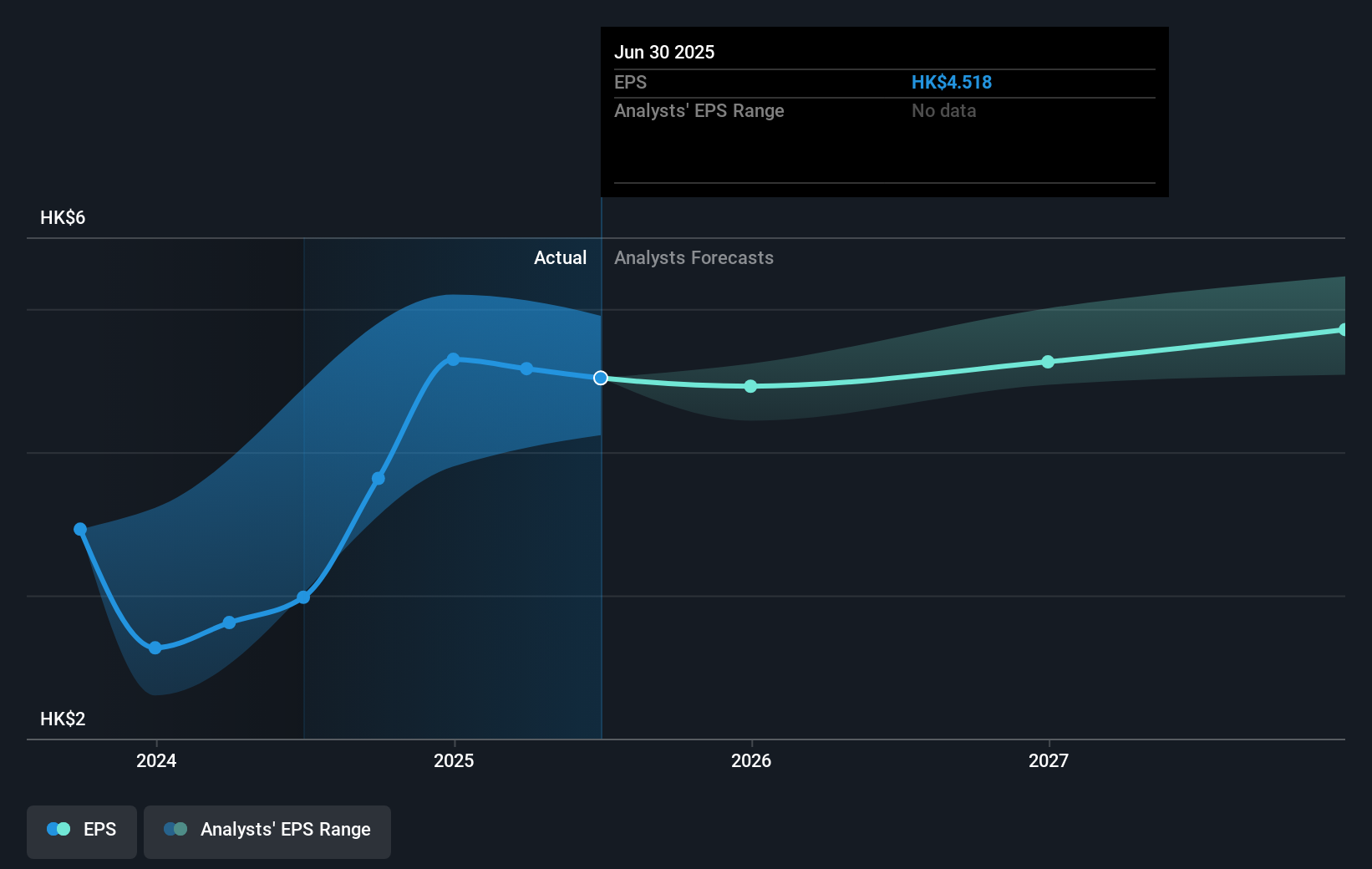The width and height of the screenshot is (1372, 869).
Task: Click the Analysts' EPS Range legend dot
Action: click(x=174, y=829)
